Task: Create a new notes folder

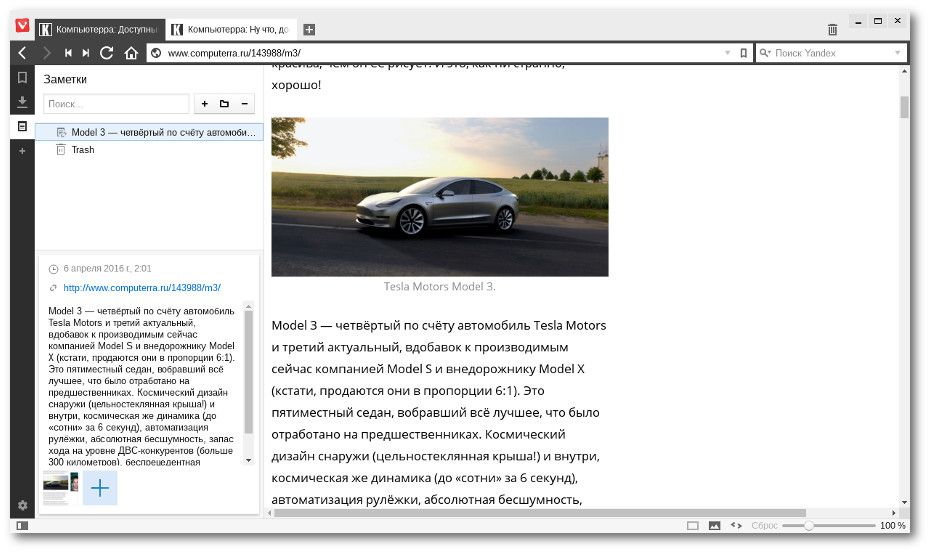Action: pyautogui.click(x=224, y=104)
